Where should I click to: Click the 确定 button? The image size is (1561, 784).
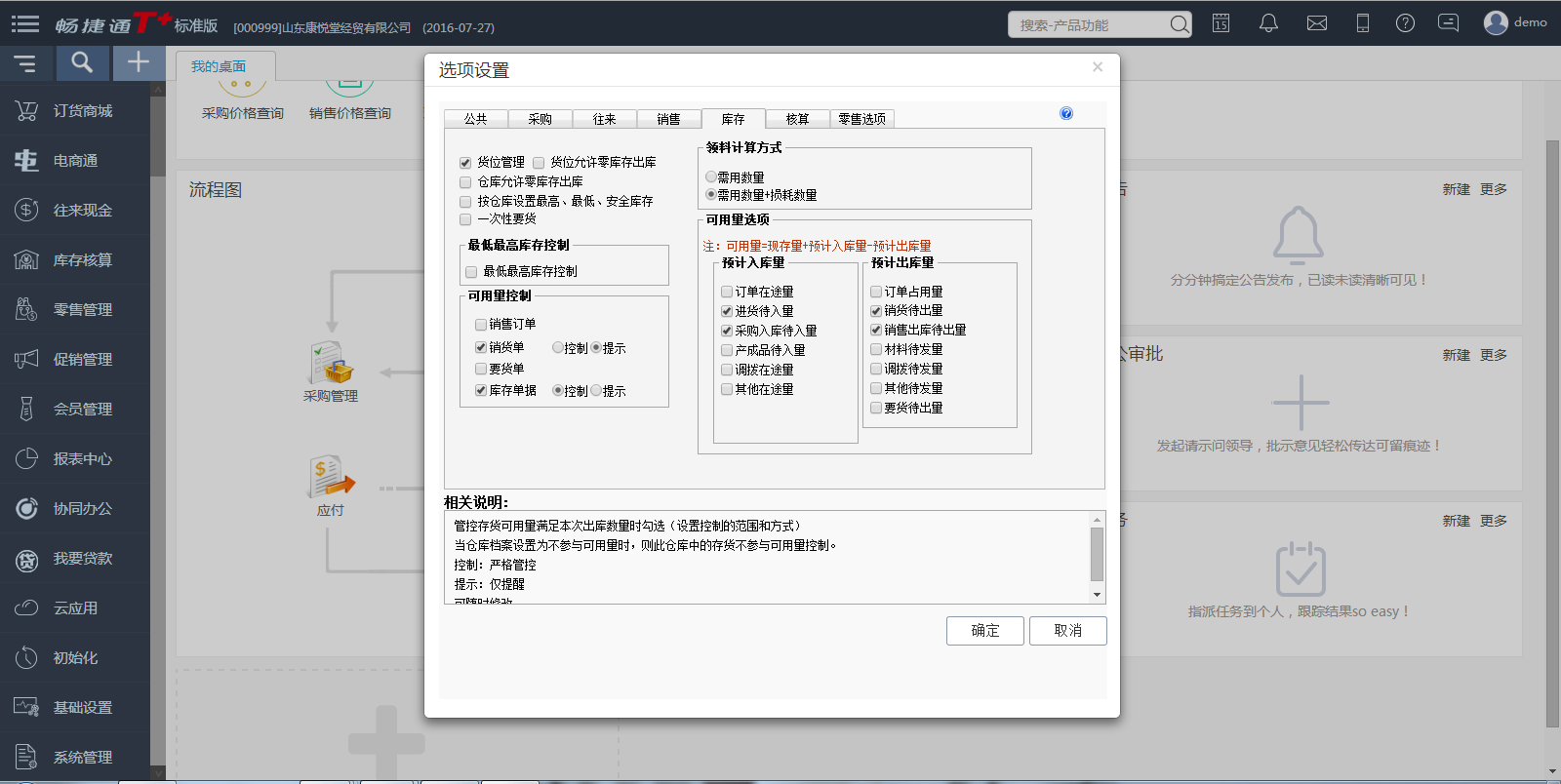tap(984, 631)
